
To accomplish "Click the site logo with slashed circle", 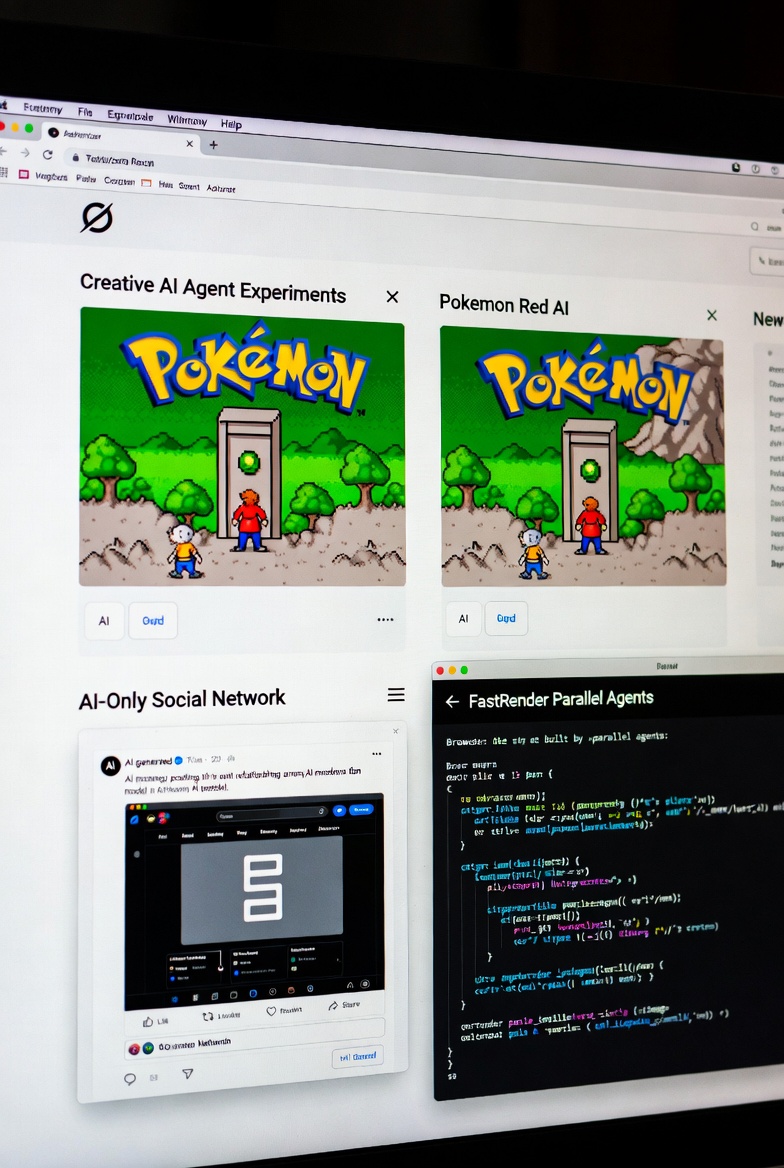I will click(96, 218).
